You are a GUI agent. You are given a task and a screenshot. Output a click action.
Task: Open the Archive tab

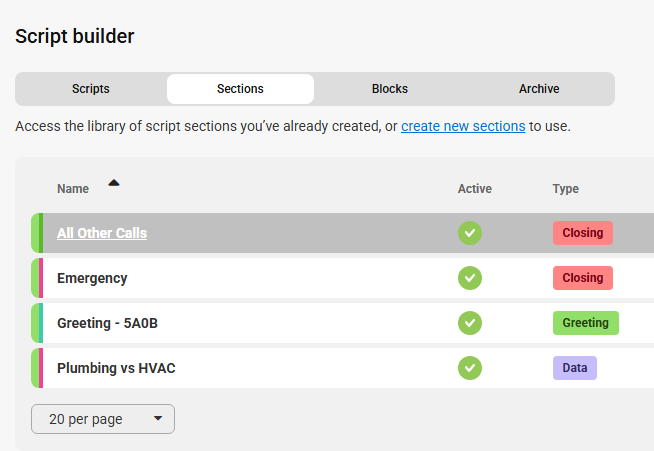pyautogui.click(x=539, y=89)
